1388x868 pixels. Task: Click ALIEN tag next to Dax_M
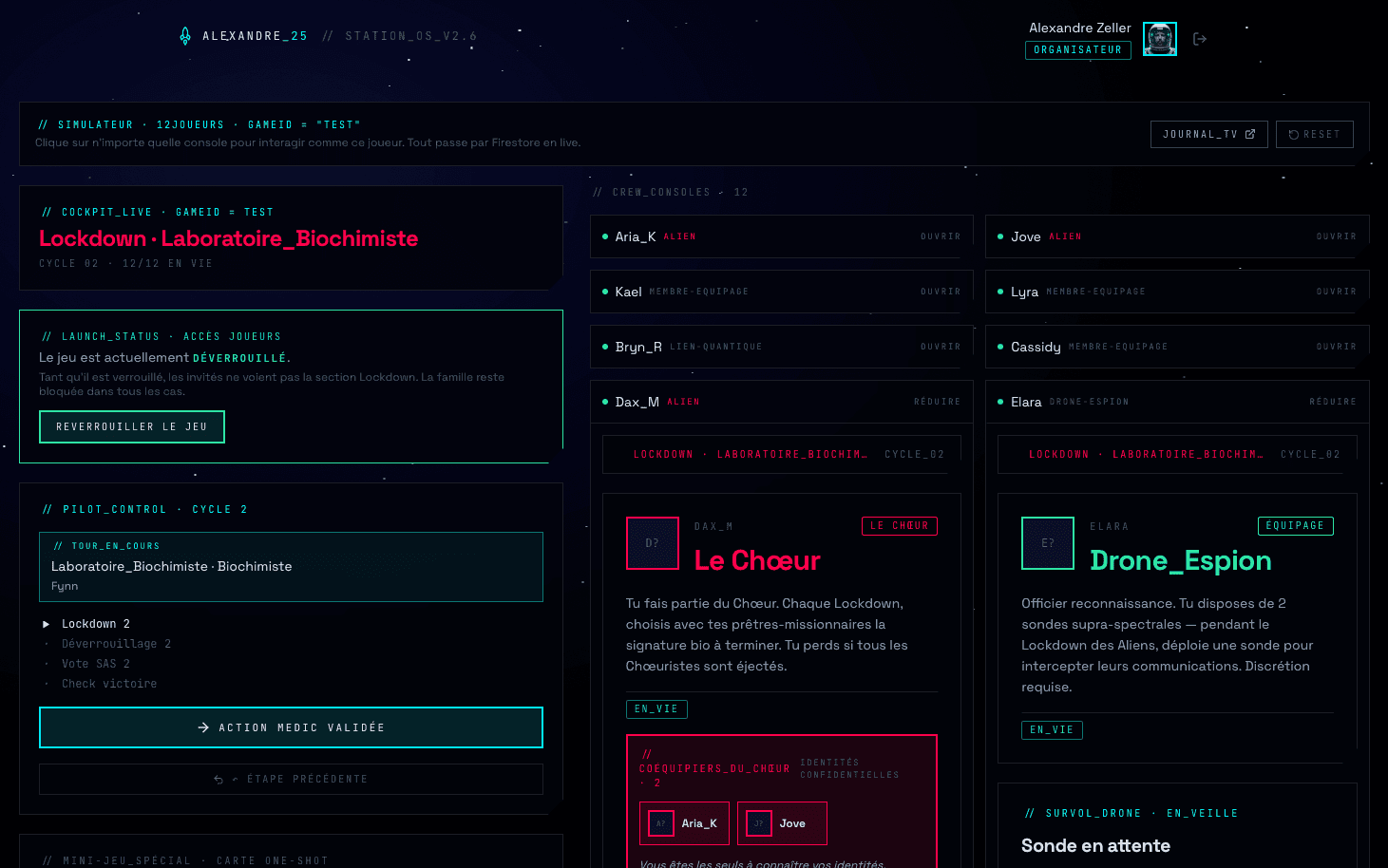[683, 402]
